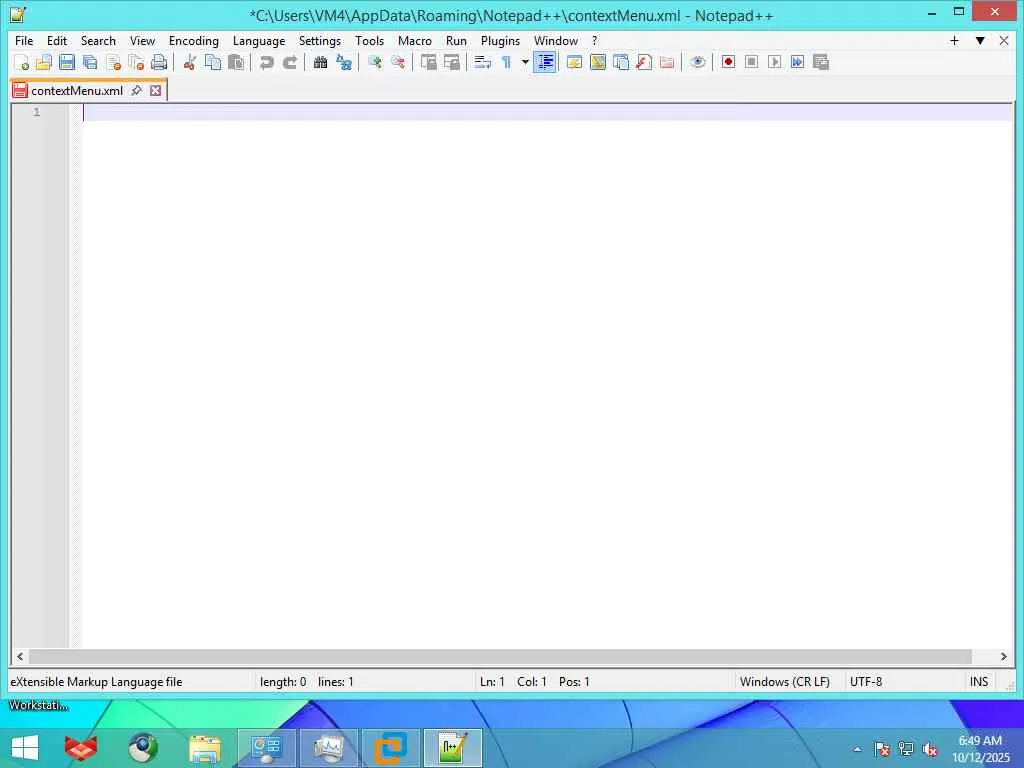Open the Search menu
Screen dimensions: 1024x768
tap(98, 40)
